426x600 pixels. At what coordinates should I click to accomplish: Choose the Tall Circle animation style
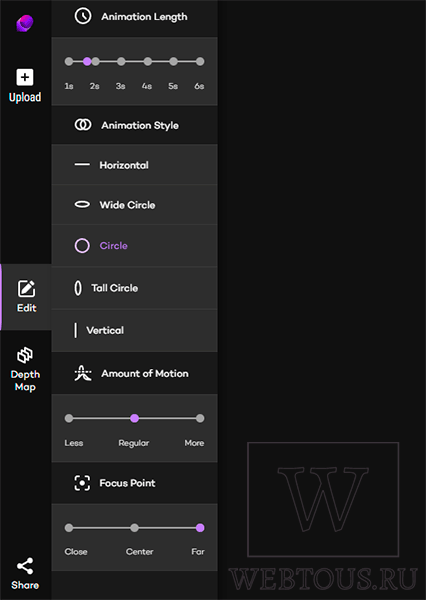[134, 288]
